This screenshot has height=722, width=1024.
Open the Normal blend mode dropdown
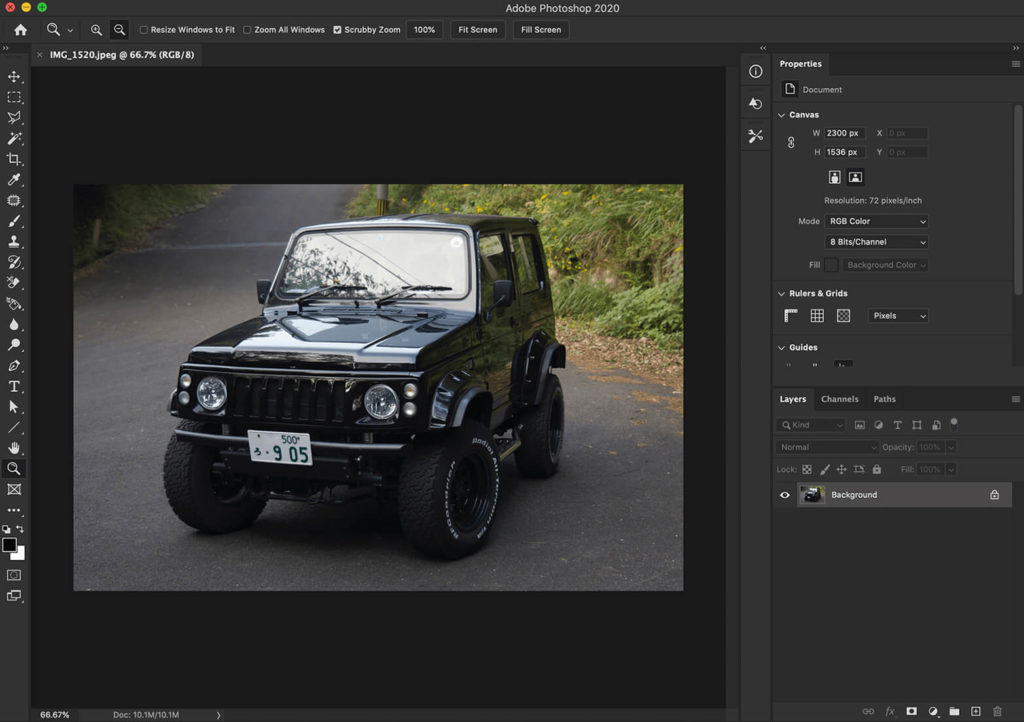point(827,448)
